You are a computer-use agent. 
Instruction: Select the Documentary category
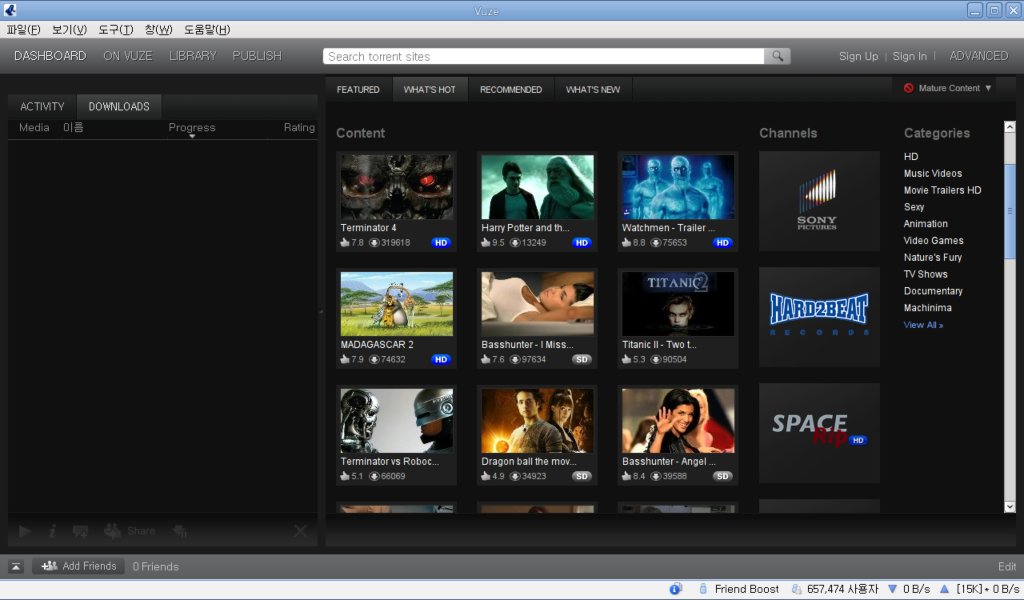933,291
